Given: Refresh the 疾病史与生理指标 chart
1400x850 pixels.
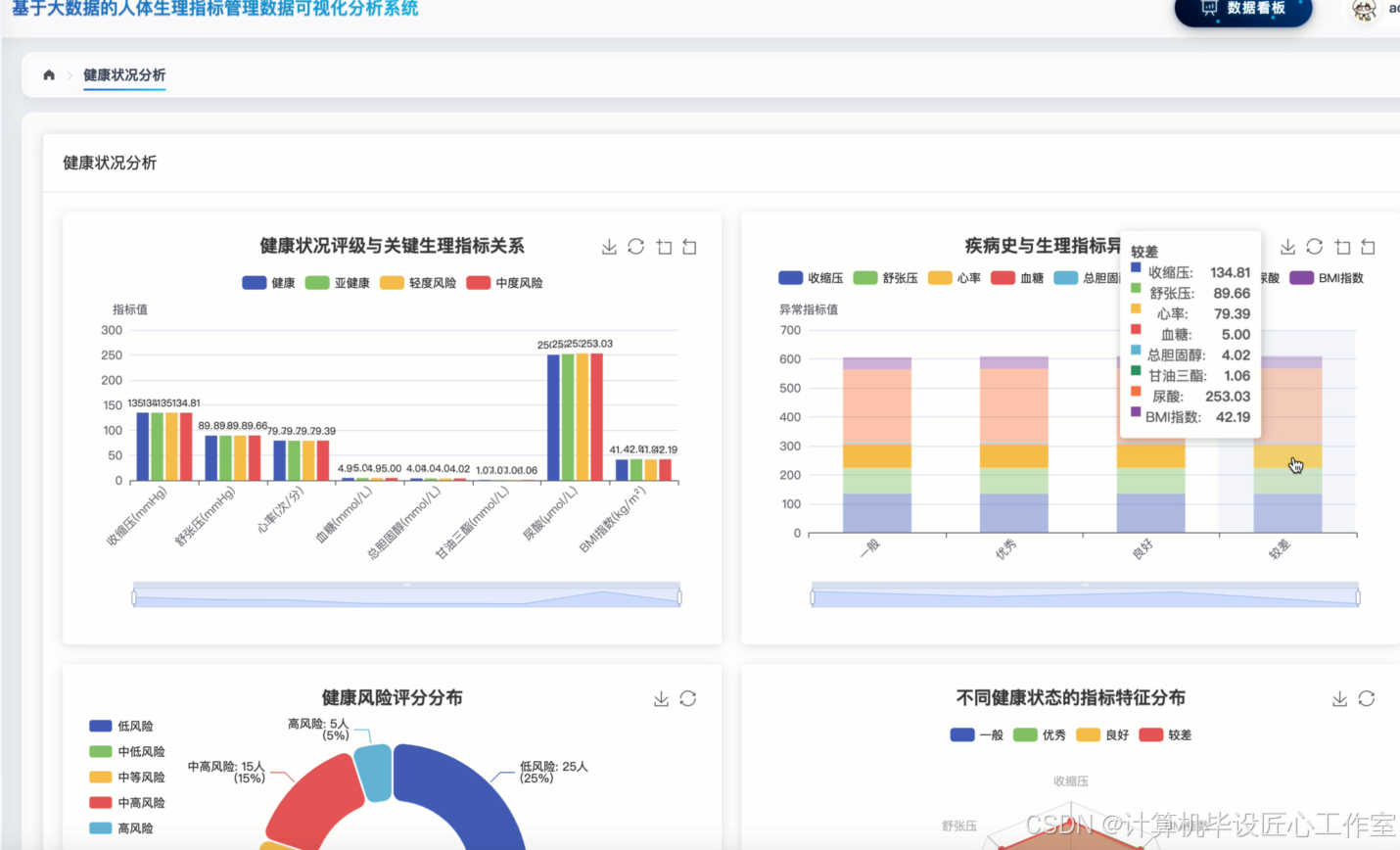Looking at the screenshot, I should pyautogui.click(x=1315, y=247).
